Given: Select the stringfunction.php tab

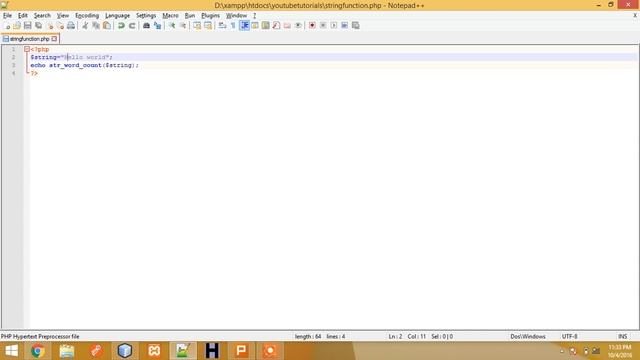Looking at the screenshot, I should tap(29, 39).
